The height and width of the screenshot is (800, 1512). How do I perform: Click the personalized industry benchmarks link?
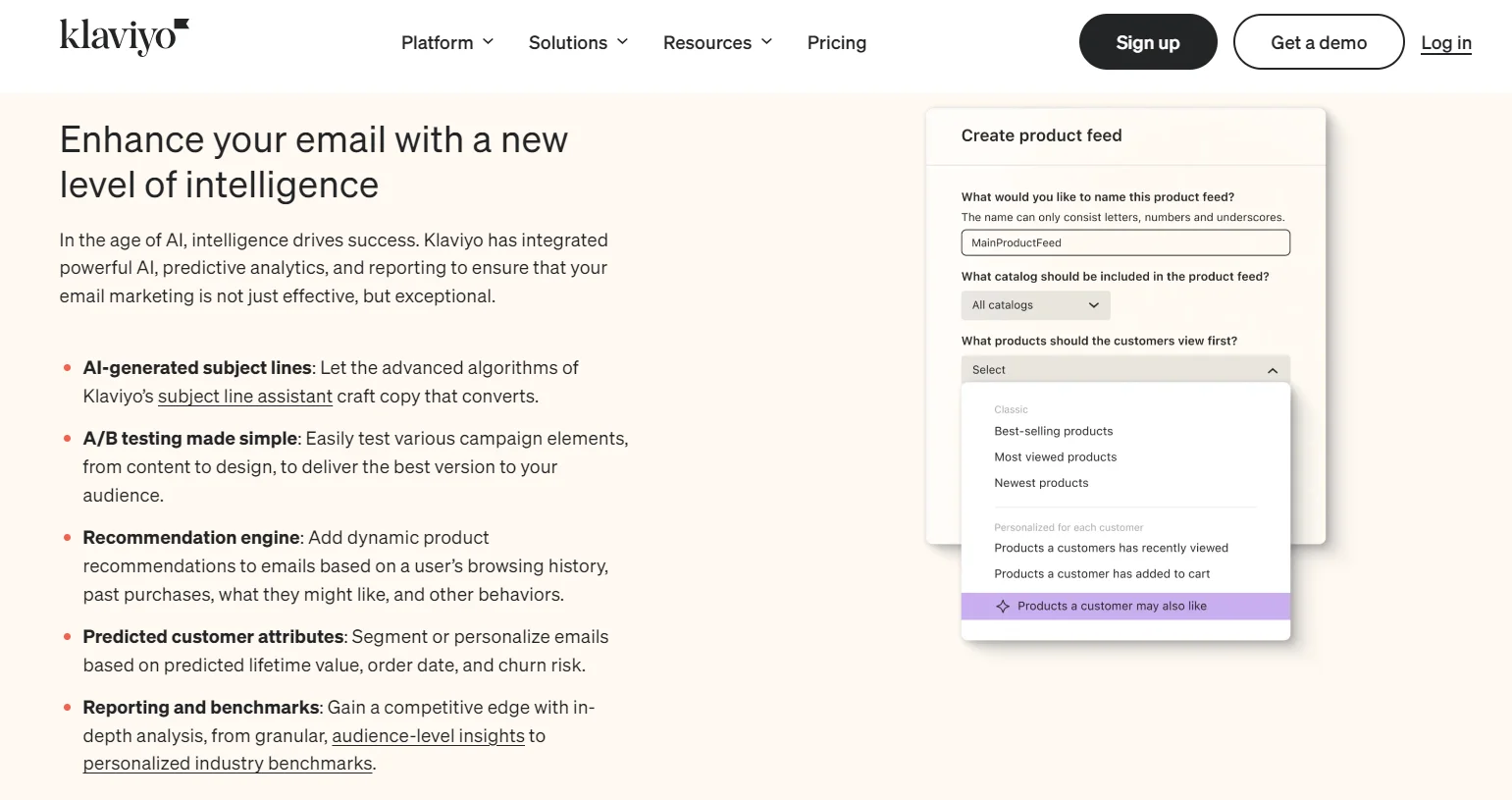click(x=227, y=763)
